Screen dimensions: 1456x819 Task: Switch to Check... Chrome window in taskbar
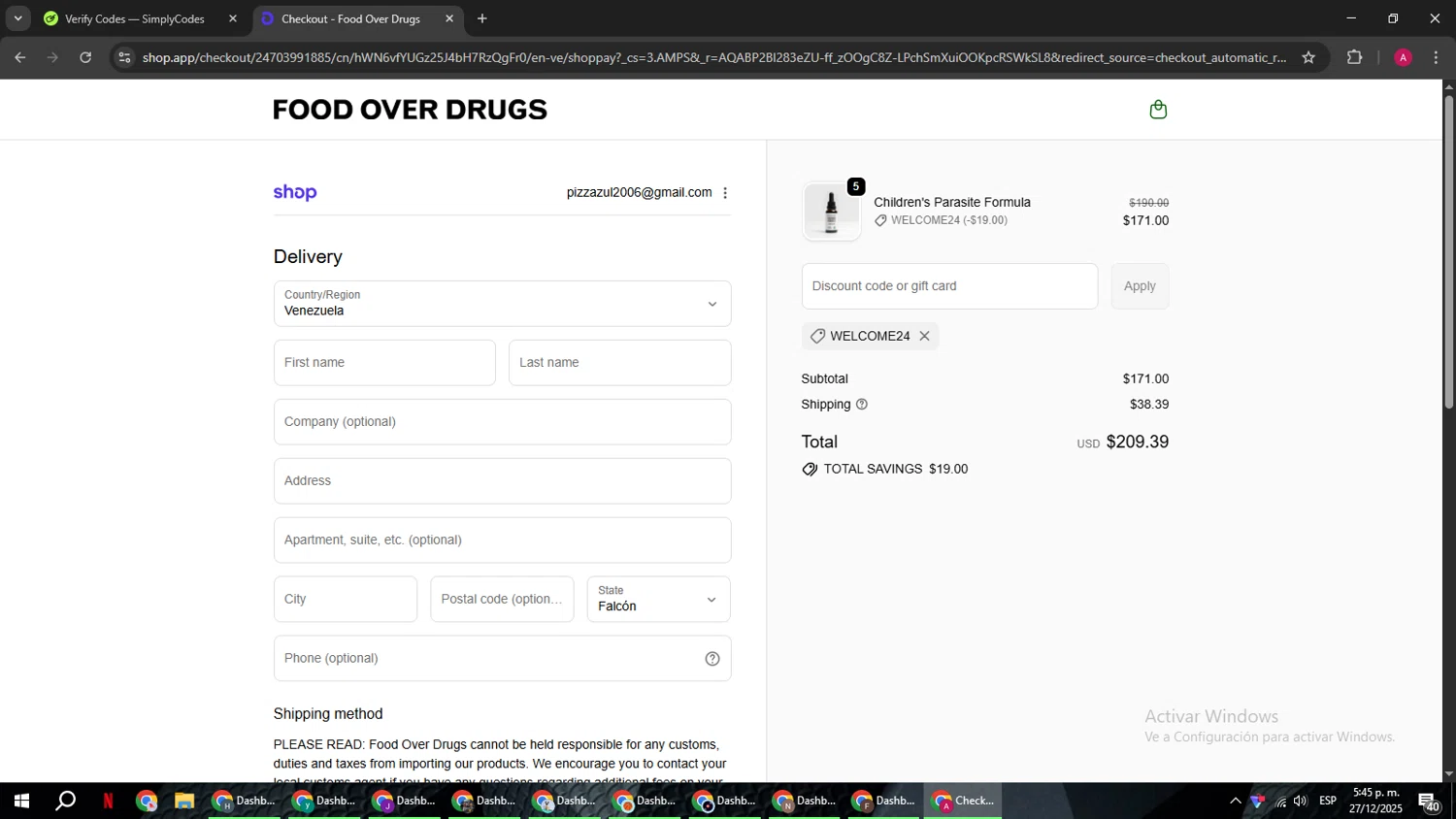point(963,801)
